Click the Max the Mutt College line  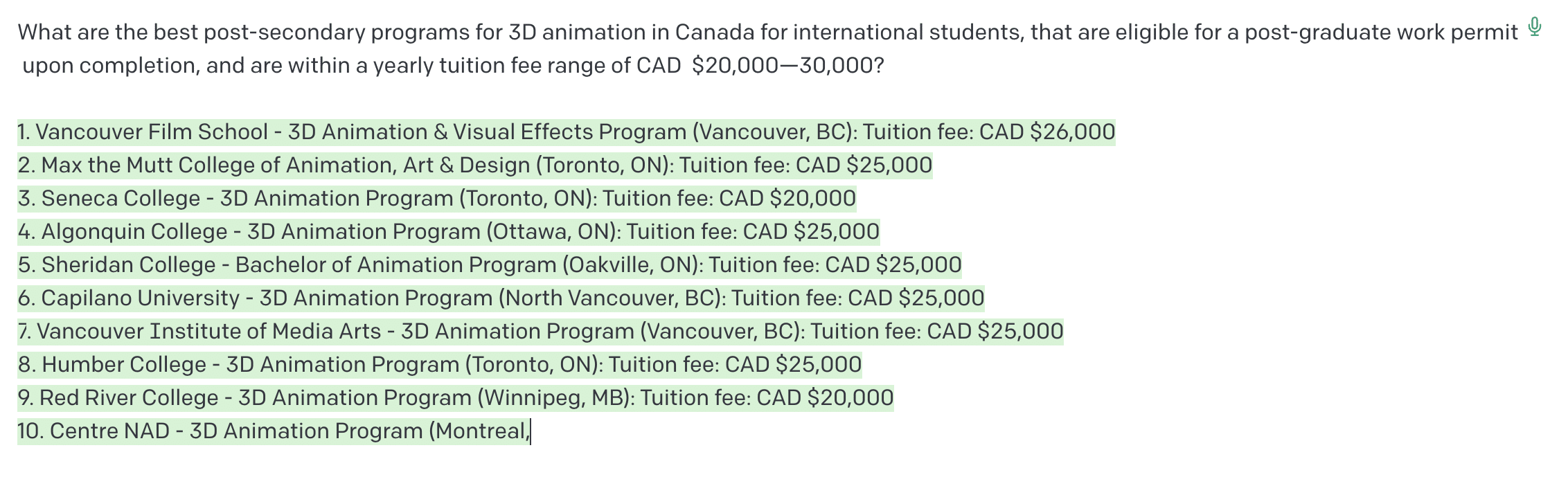coord(474,165)
